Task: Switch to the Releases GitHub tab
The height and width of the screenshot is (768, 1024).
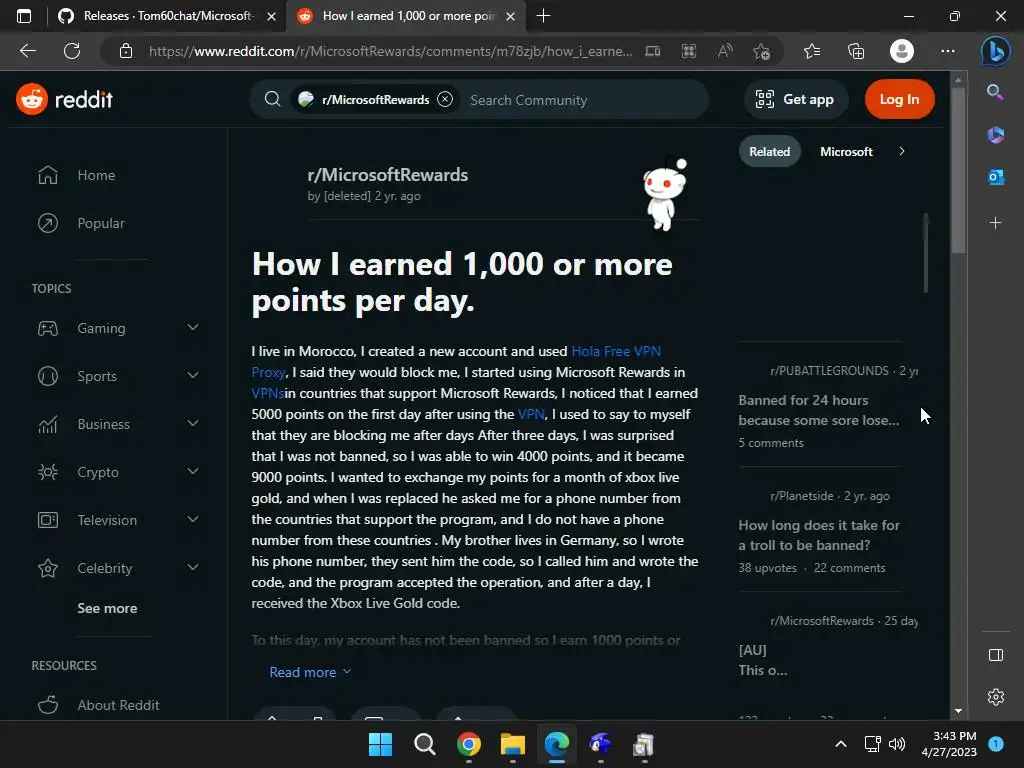Action: click(167, 16)
